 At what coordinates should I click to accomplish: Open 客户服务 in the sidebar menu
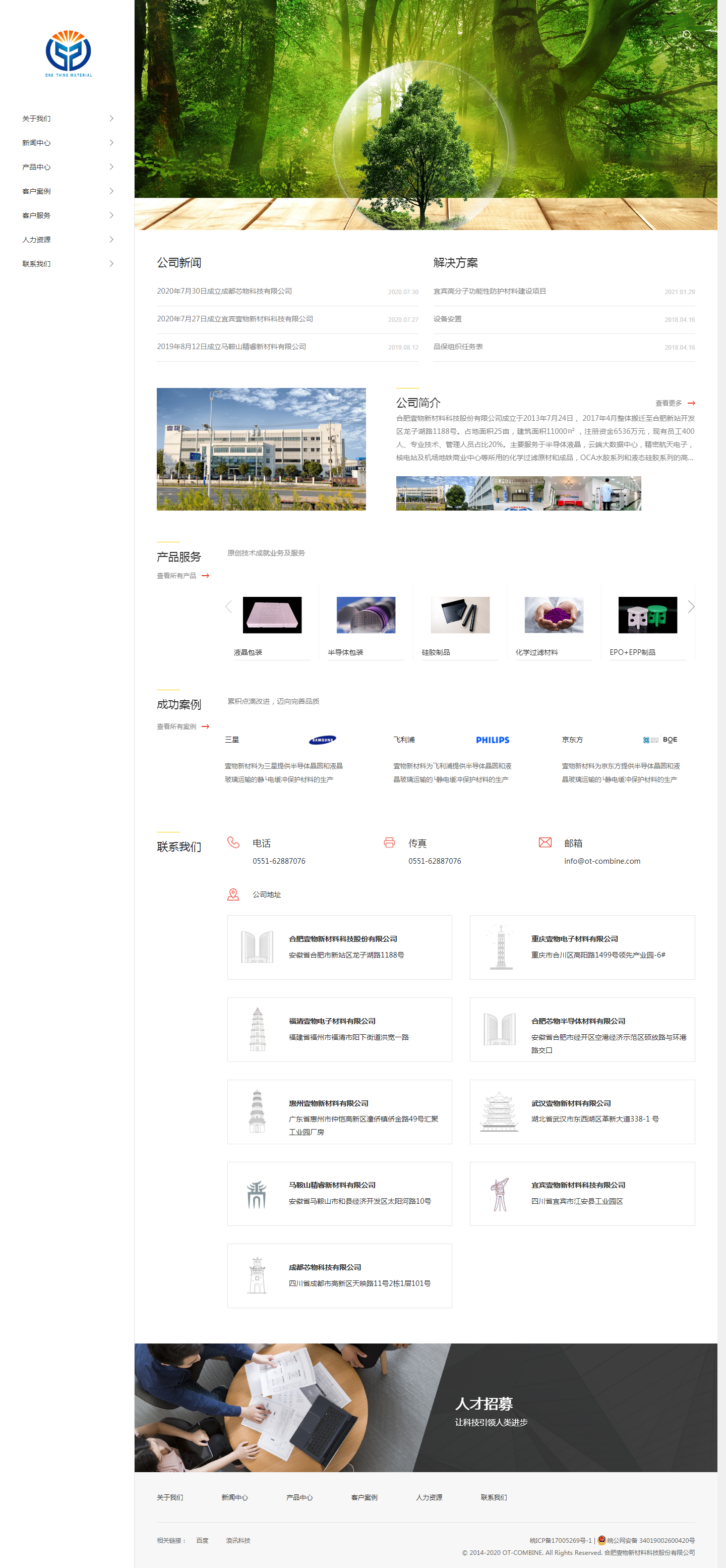click(x=36, y=215)
